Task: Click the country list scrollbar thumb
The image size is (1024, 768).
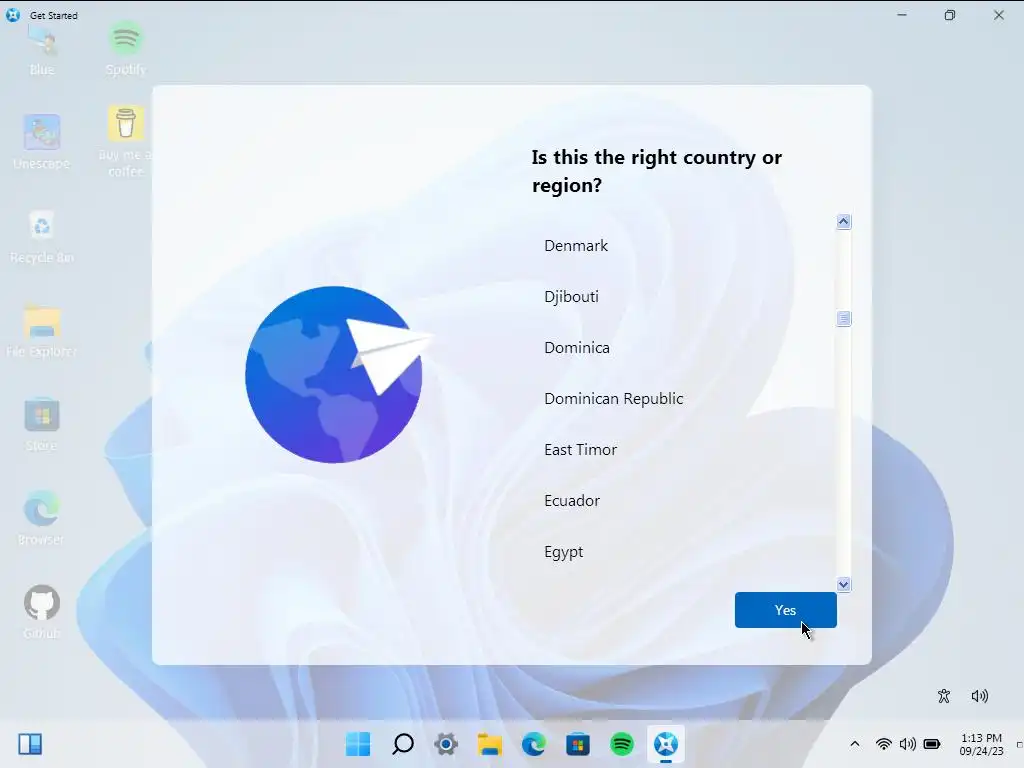Action: [843, 318]
